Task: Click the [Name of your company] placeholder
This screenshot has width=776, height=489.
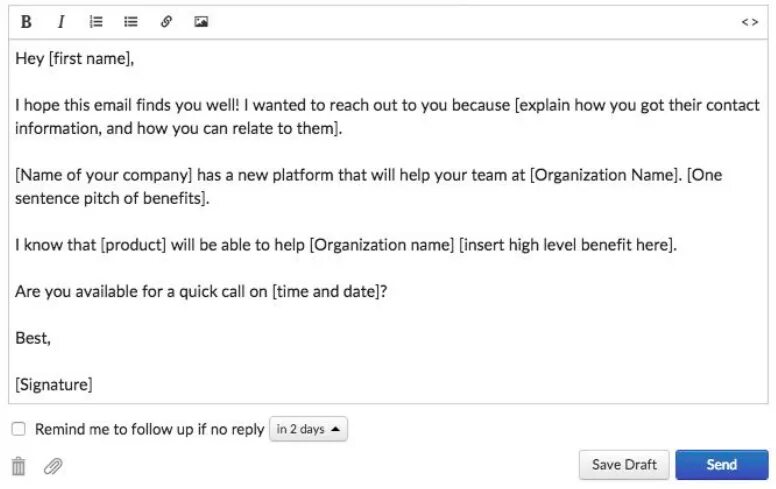Action: click(104, 175)
